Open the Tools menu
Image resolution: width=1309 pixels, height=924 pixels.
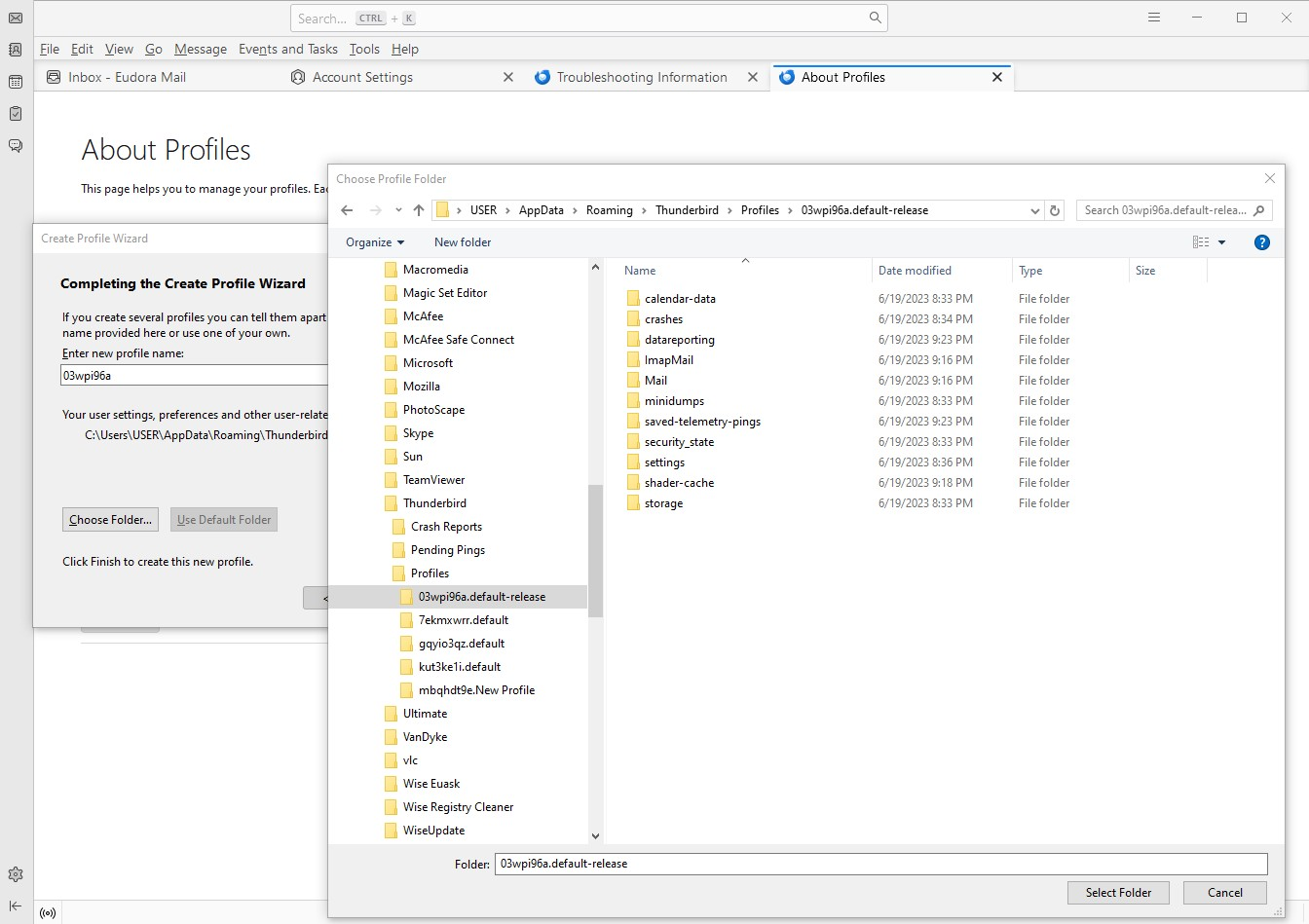364,49
